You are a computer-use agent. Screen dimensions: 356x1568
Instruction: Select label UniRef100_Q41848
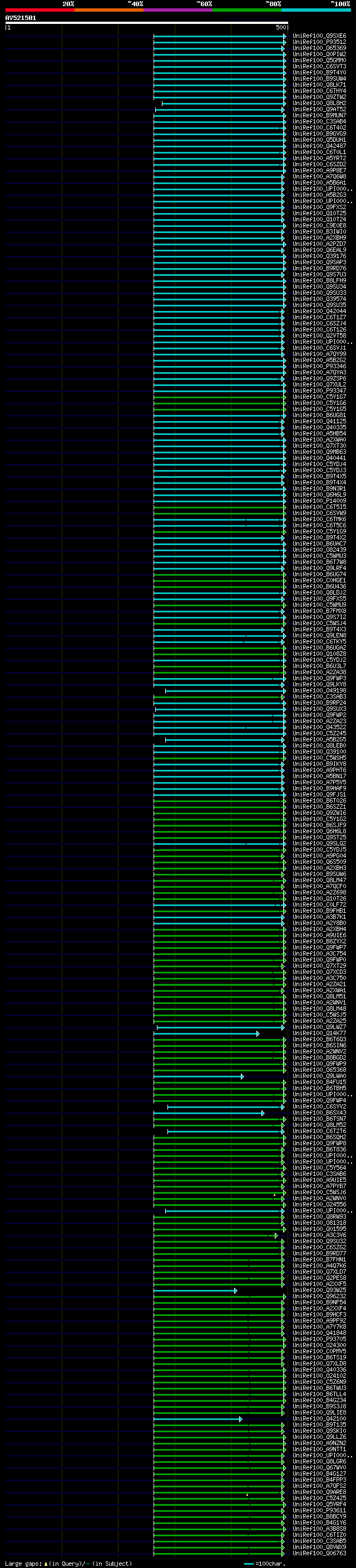tap(319, 1333)
